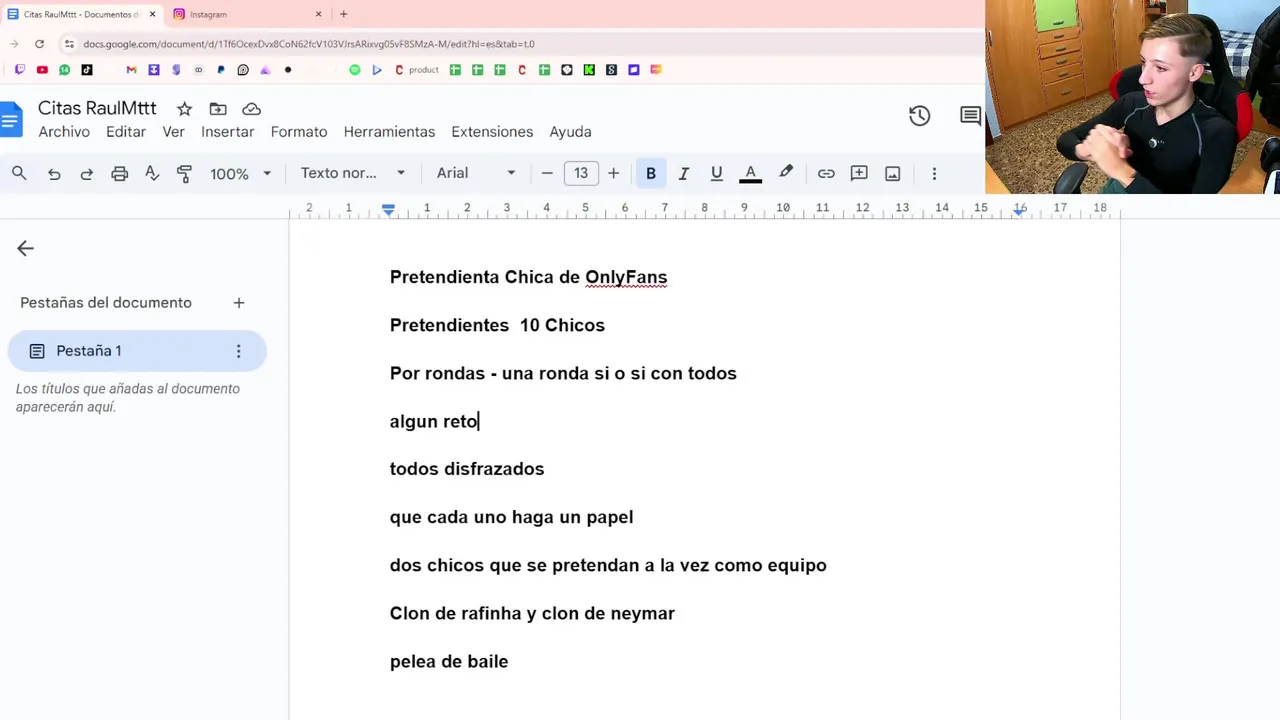This screenshot has height=720, width=1280.
Task: Click the line "pelea de baile"
Action: coord(449,661)
